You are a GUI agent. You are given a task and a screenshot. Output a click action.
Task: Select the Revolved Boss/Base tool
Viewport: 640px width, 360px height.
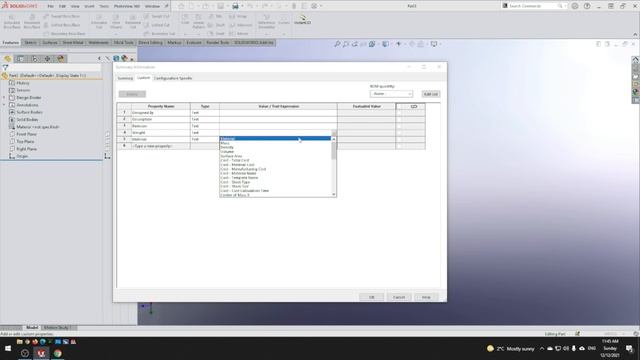coord(32,21)
